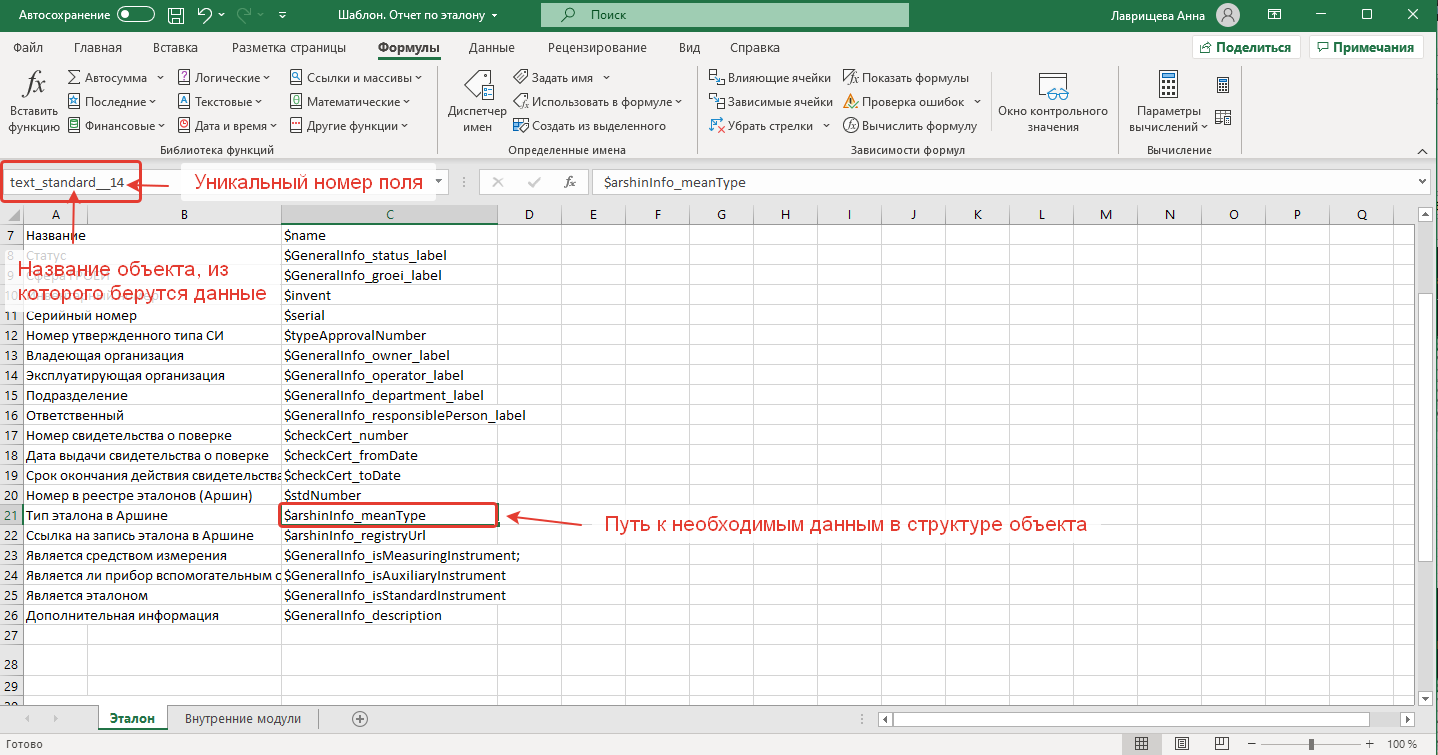Collapse the ribbon with the chevron
This screenshot has width=1438, height=755.
pos(1422,150)
